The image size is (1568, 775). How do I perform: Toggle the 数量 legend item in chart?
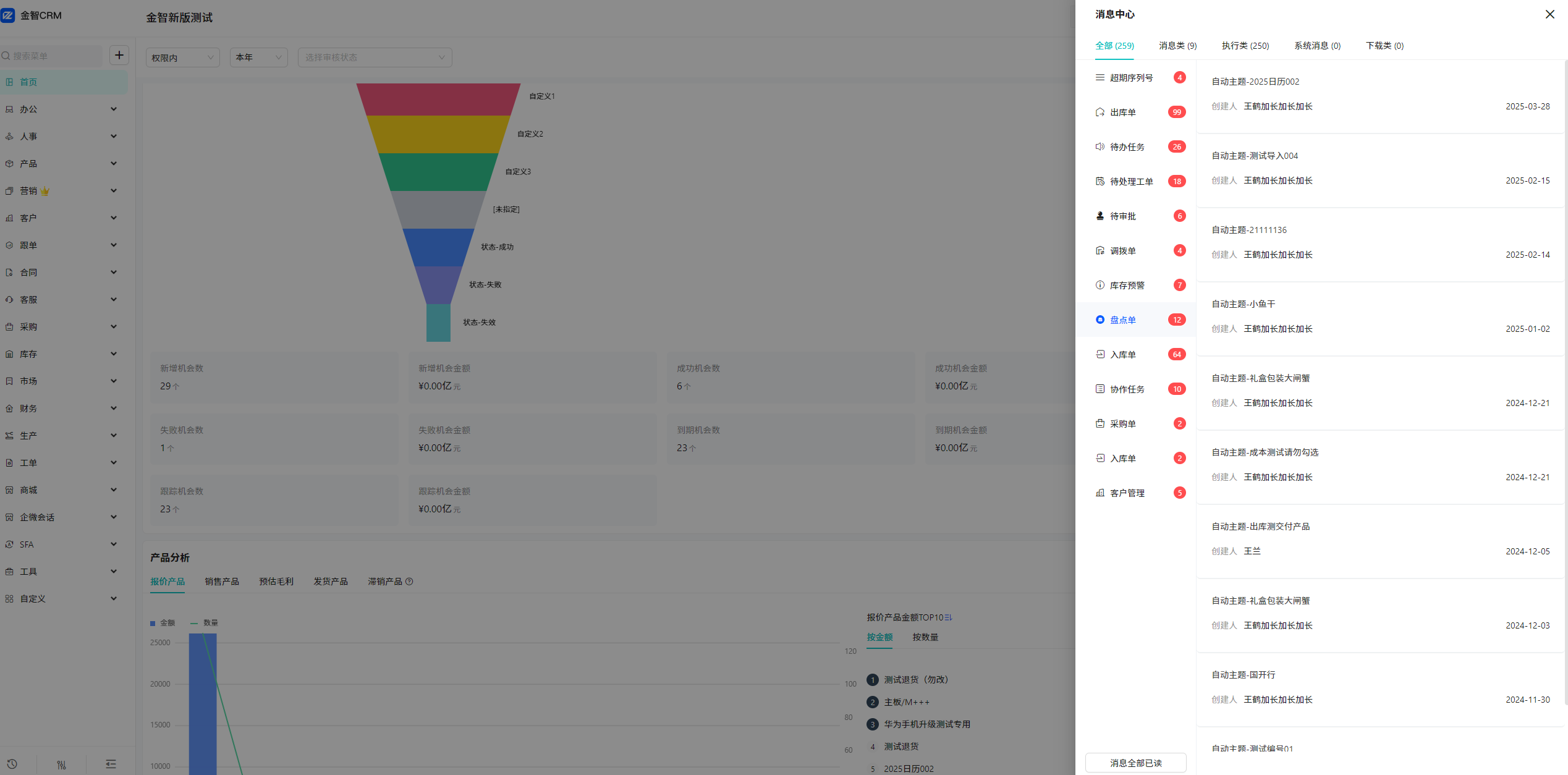point(204,623)
